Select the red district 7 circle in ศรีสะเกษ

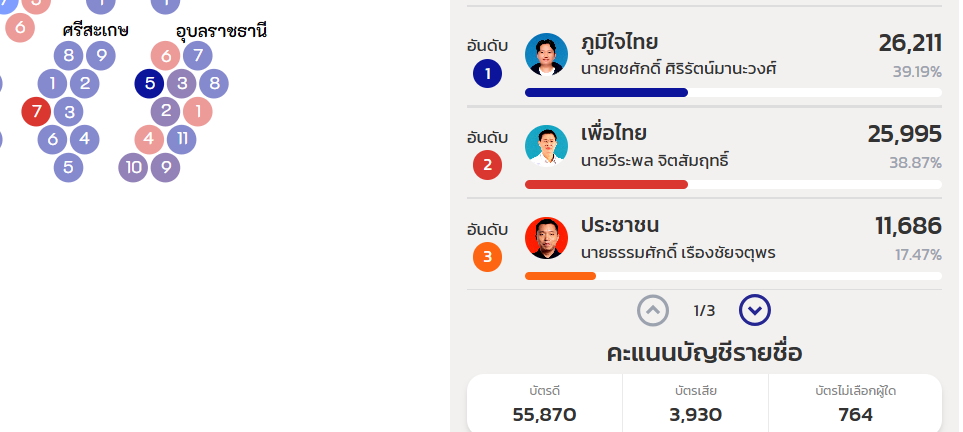[x=36, y=111]
